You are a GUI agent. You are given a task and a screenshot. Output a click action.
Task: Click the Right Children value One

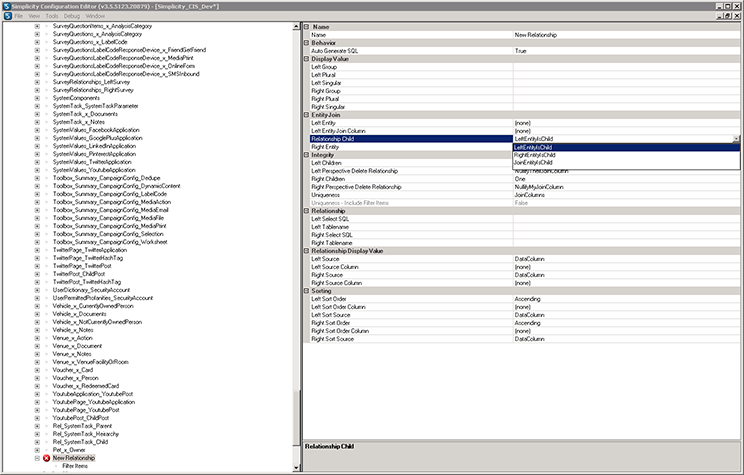coord(520,179)
